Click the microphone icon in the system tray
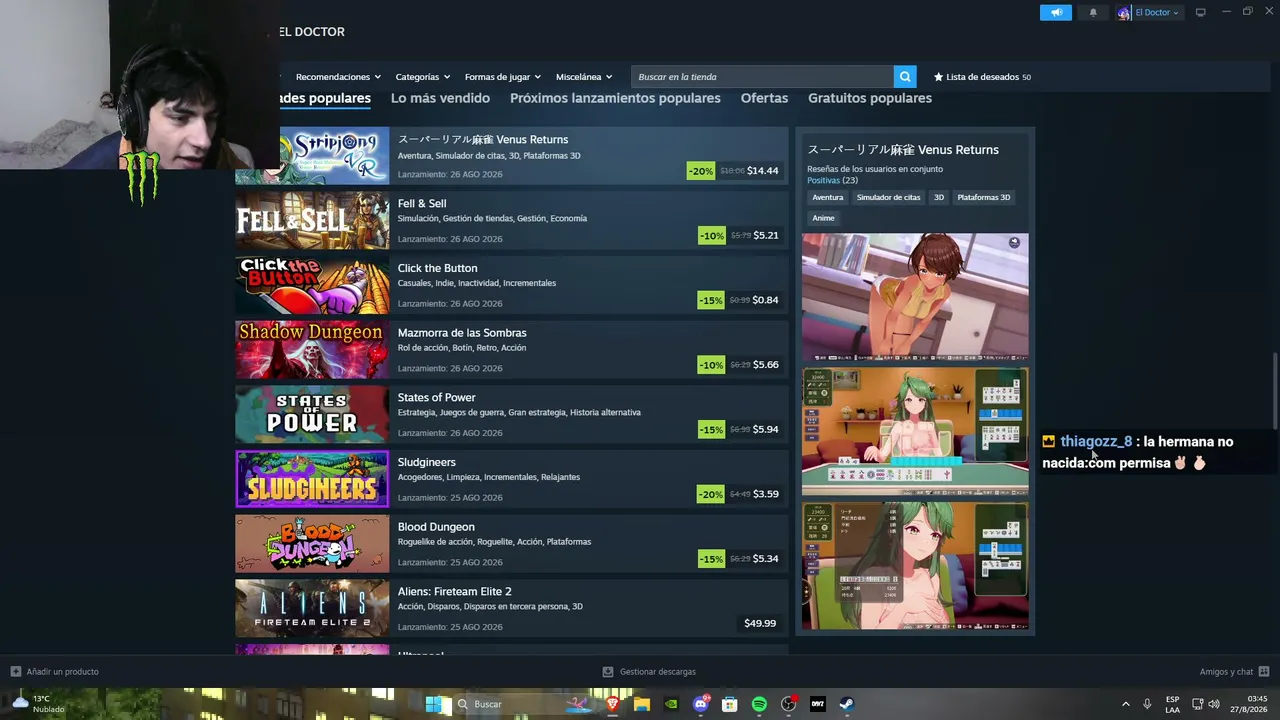The image size is (1280, 720). coord(1147,704)
